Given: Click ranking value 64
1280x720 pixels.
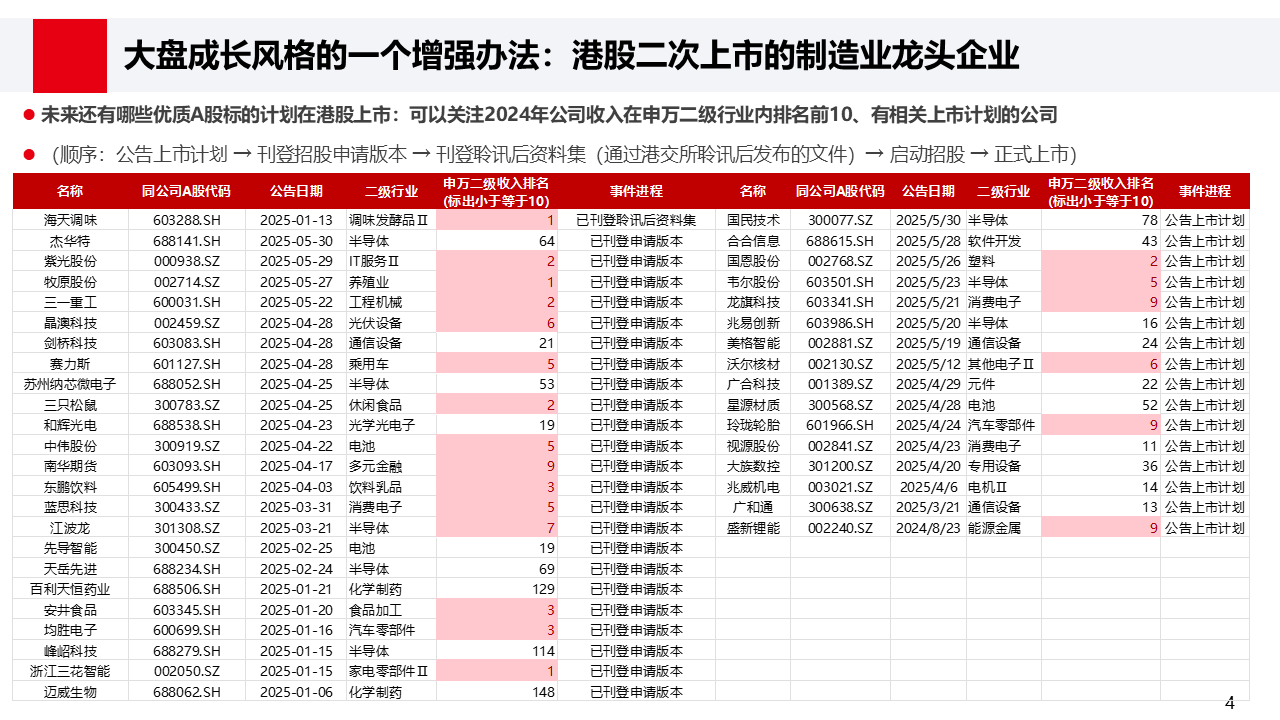Looking at the screenshot, I should pyautogui.click(x=546, y=241).
